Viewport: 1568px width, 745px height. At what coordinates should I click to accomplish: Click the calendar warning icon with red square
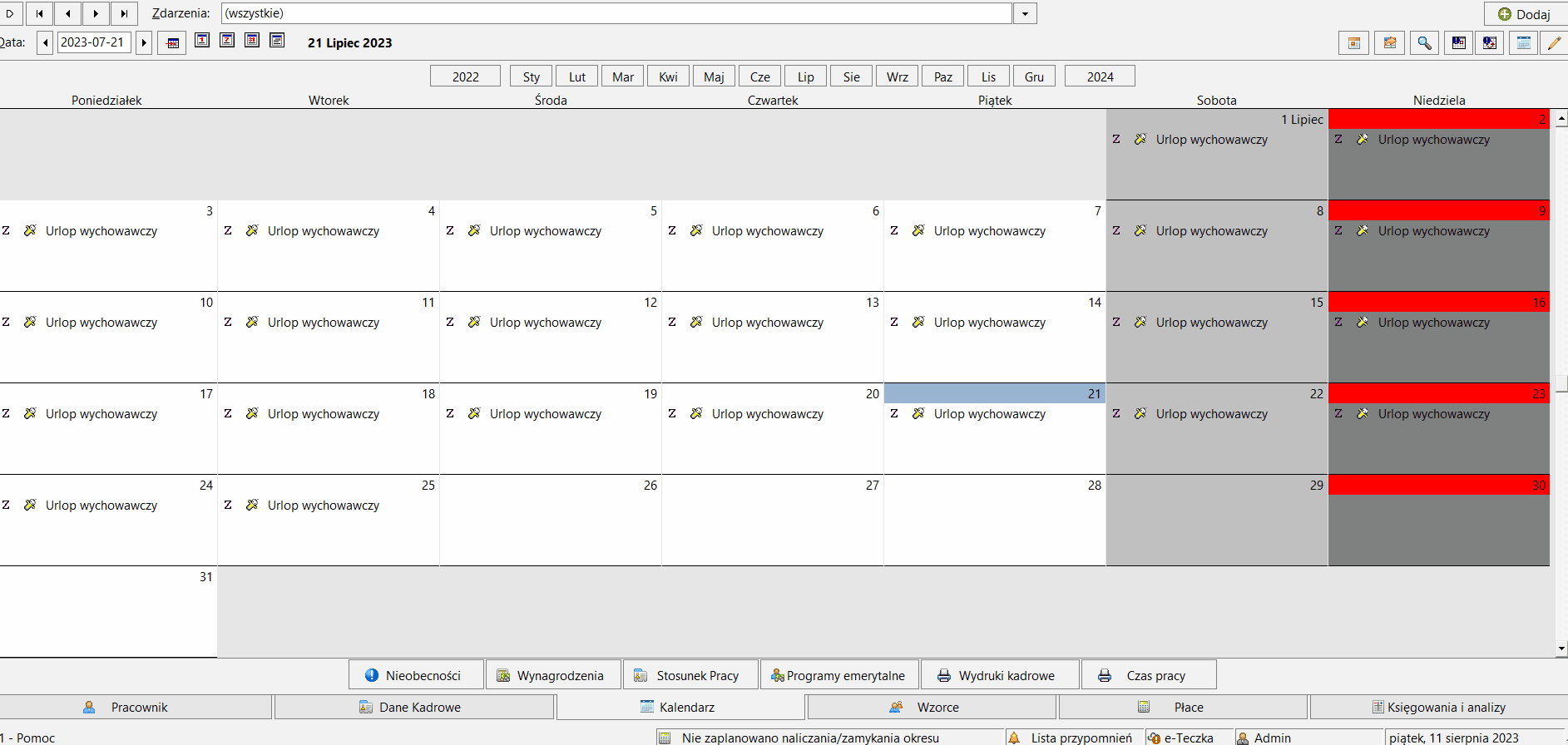point(1459,43)
